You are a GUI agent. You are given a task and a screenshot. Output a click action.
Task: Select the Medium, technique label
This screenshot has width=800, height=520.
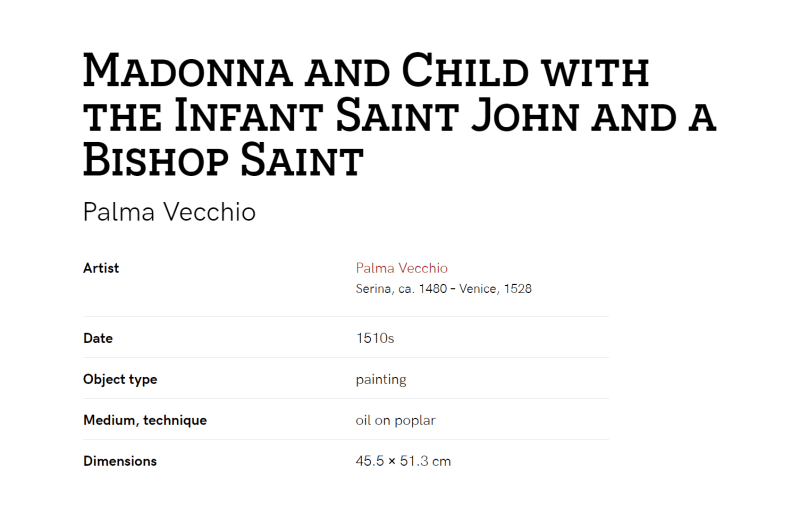point(145,420)
